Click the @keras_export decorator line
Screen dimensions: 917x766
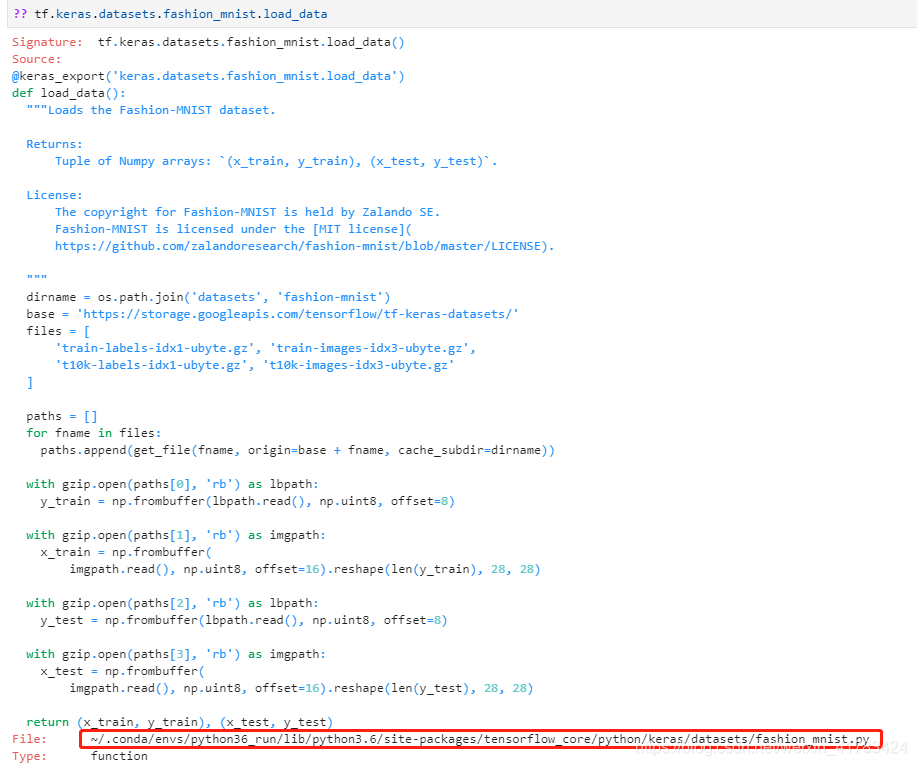coord(208,76)
